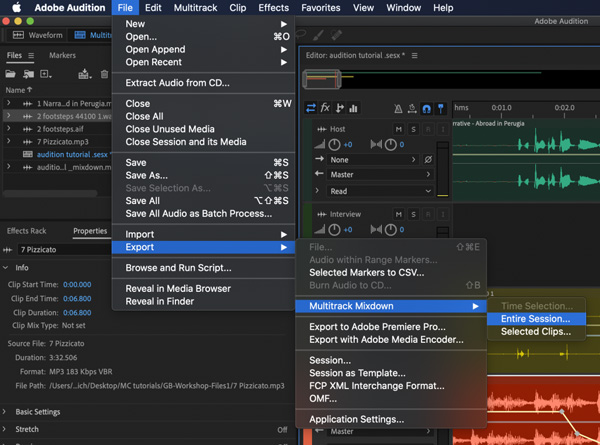Image resolution: width=600 pixels, height=445 pixels.
Task: Click the Insert into Multitrack icon
Action: [84, 74]
